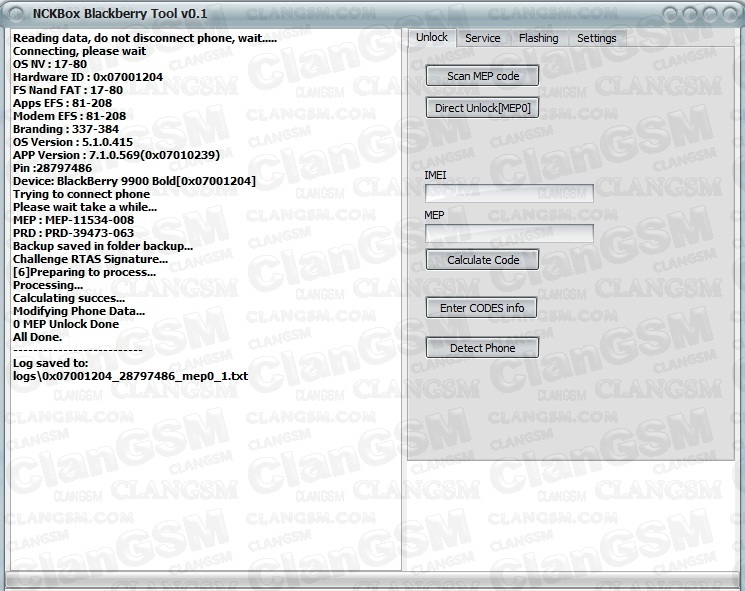Screen dimensions: 745x591
Task: Open Enter CODES info
Action: tap(481, 308)
